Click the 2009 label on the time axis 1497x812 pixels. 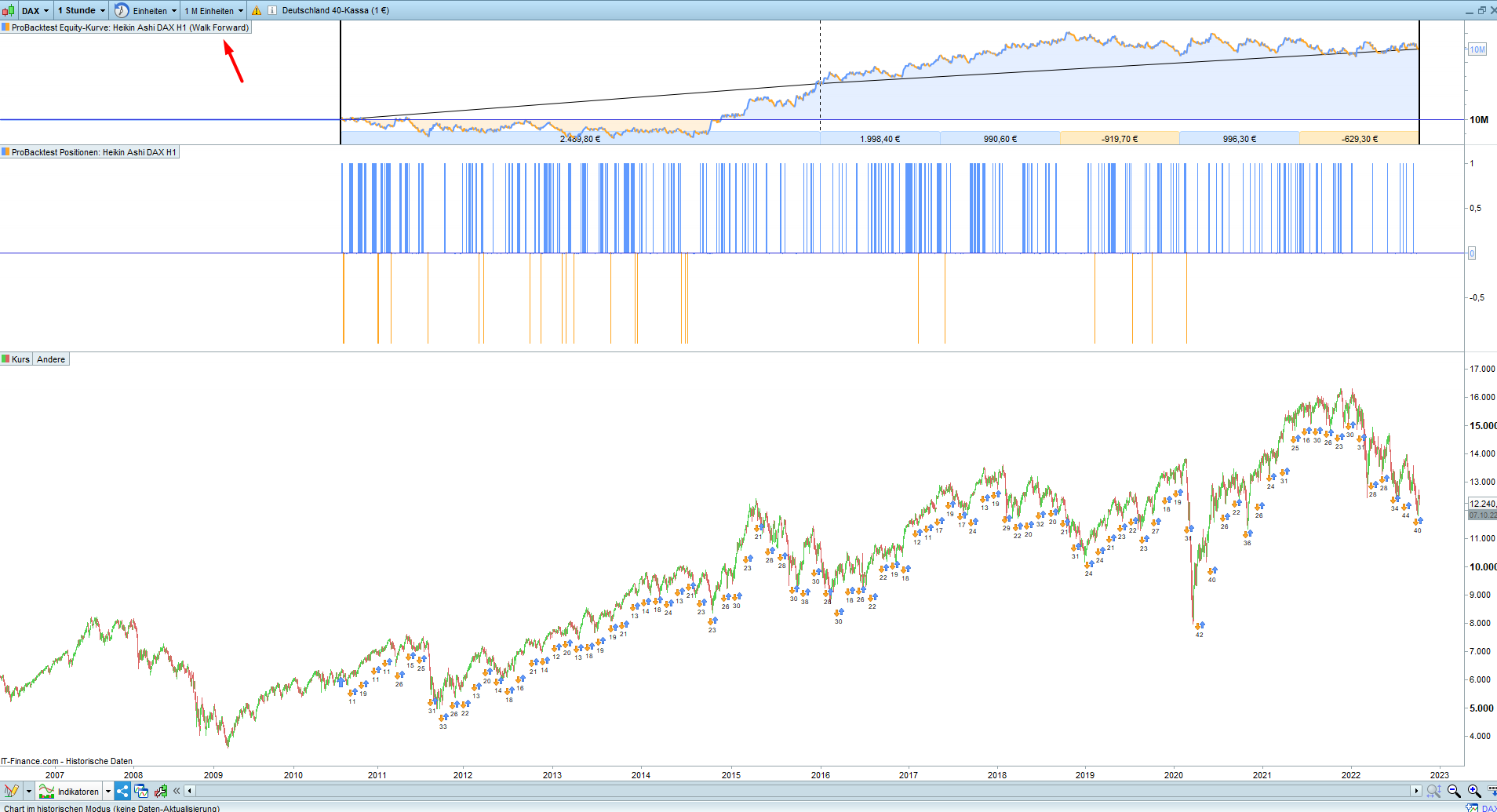pyautogui.click(x=213, y=775)
